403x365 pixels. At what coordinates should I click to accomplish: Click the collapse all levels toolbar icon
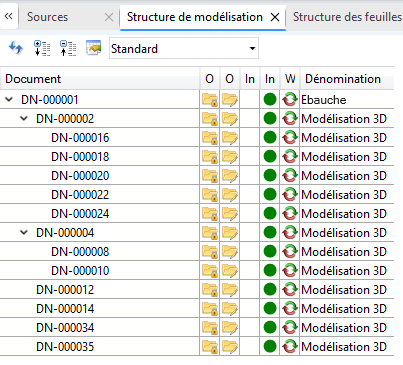(68, 48)
